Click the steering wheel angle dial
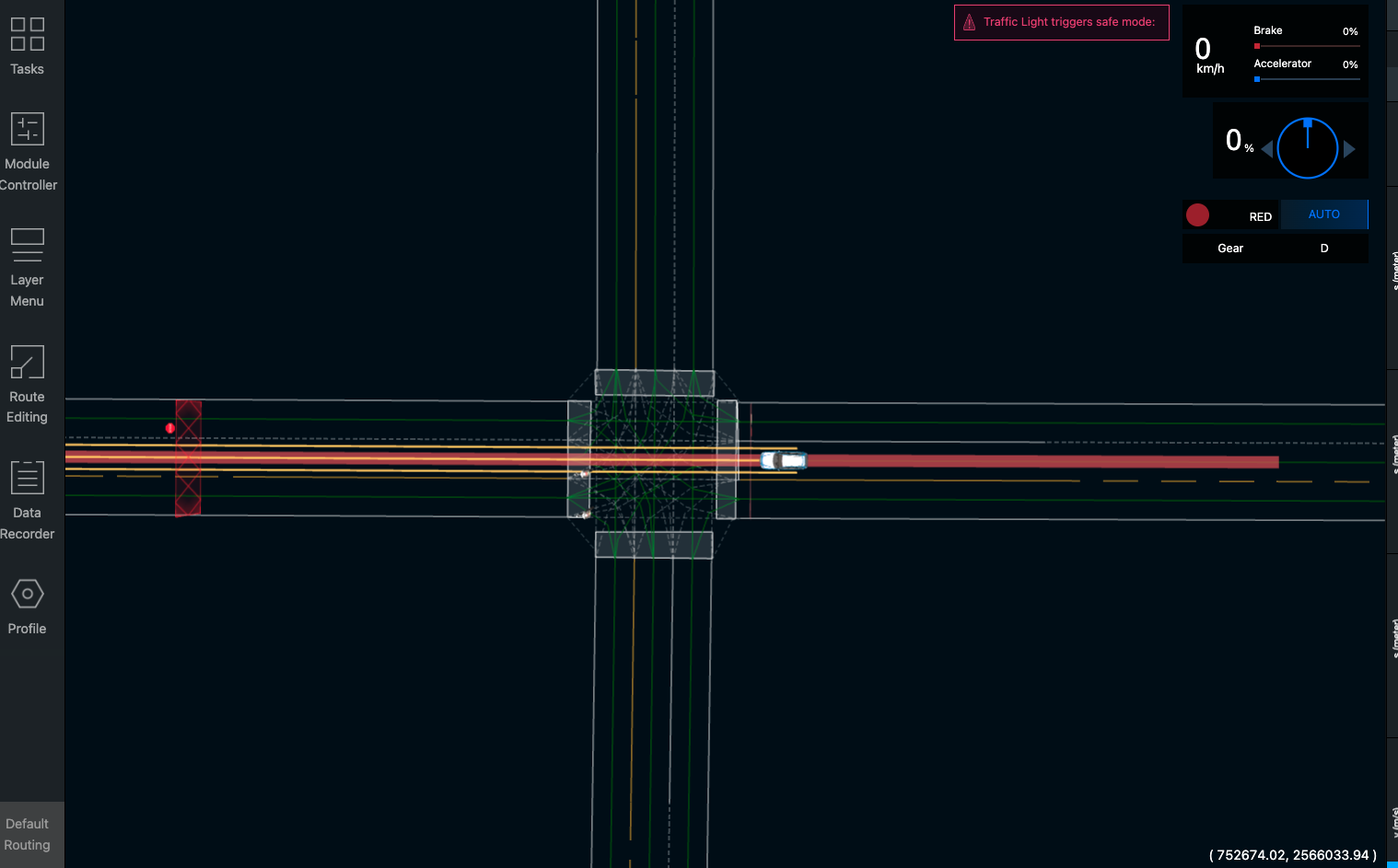 tap(1308, 148)
